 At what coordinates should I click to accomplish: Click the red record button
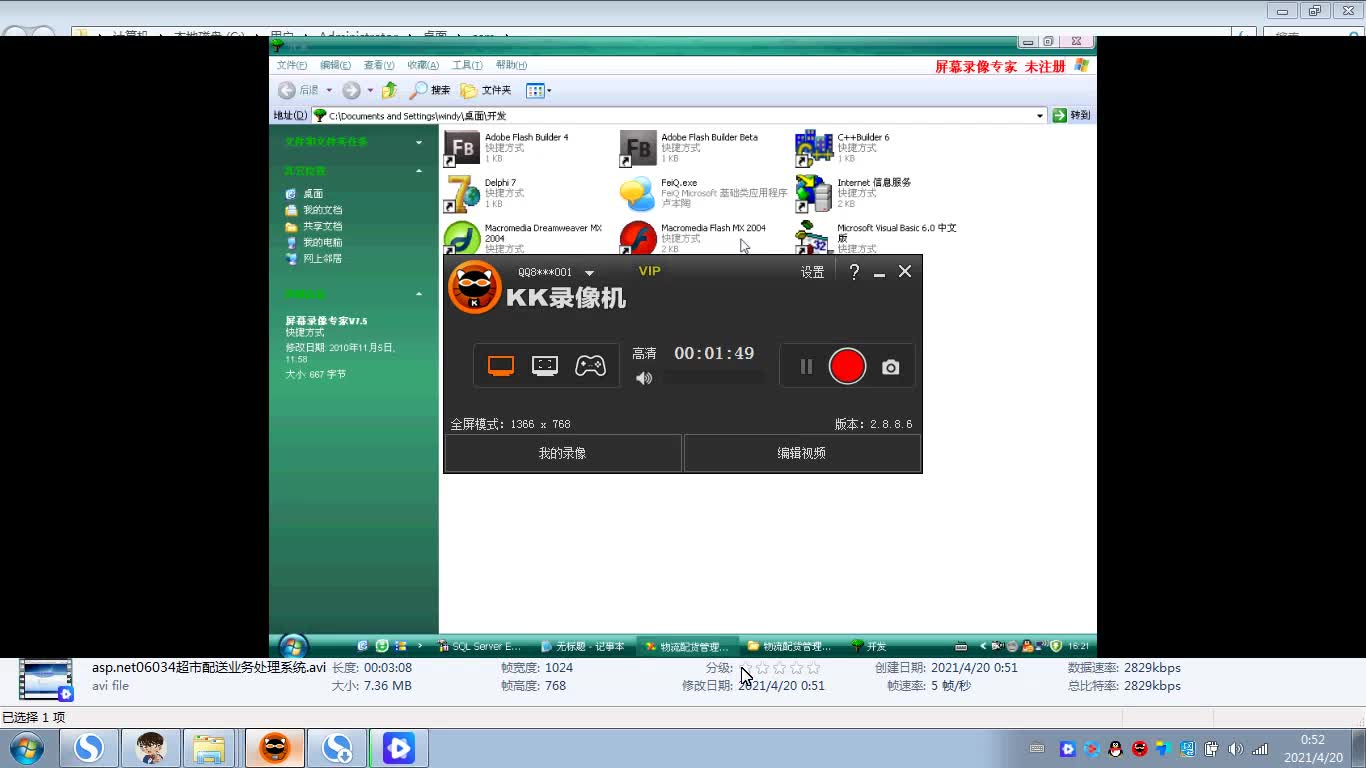[x=847, y=366]
